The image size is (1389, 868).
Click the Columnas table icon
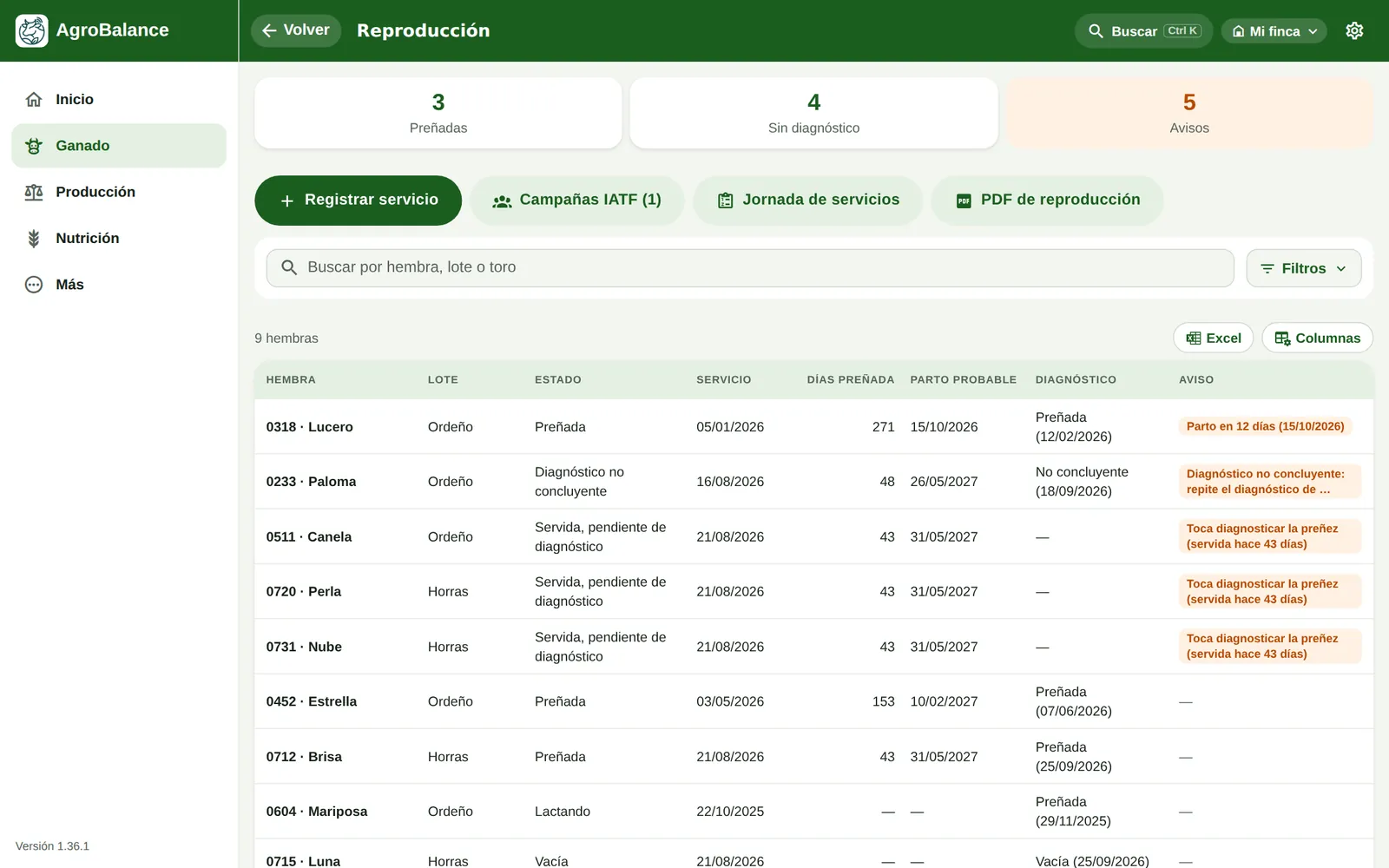click(1282, 339)
